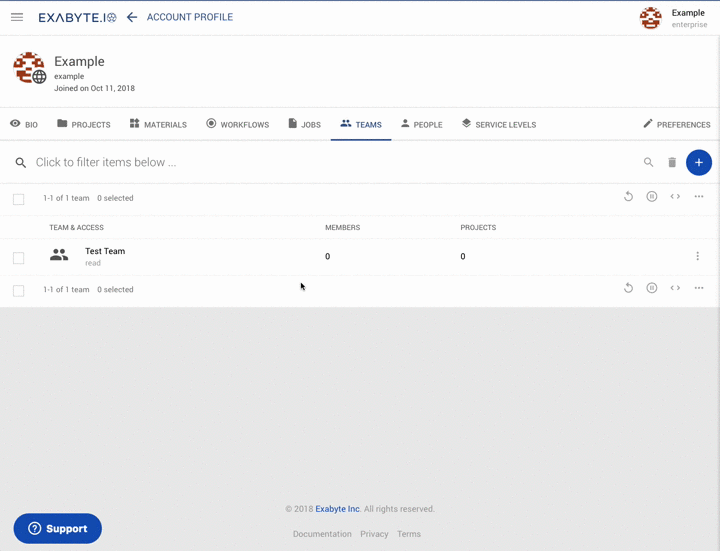Switch to the Workflows tab
The height and width of the screenshot is (551, 720).
[x=237, y=124]
